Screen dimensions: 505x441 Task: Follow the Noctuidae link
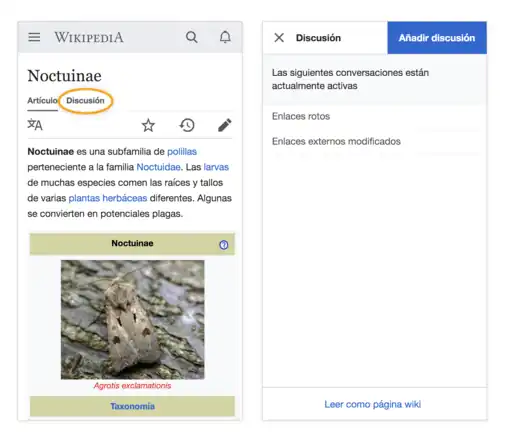[159, 167]
